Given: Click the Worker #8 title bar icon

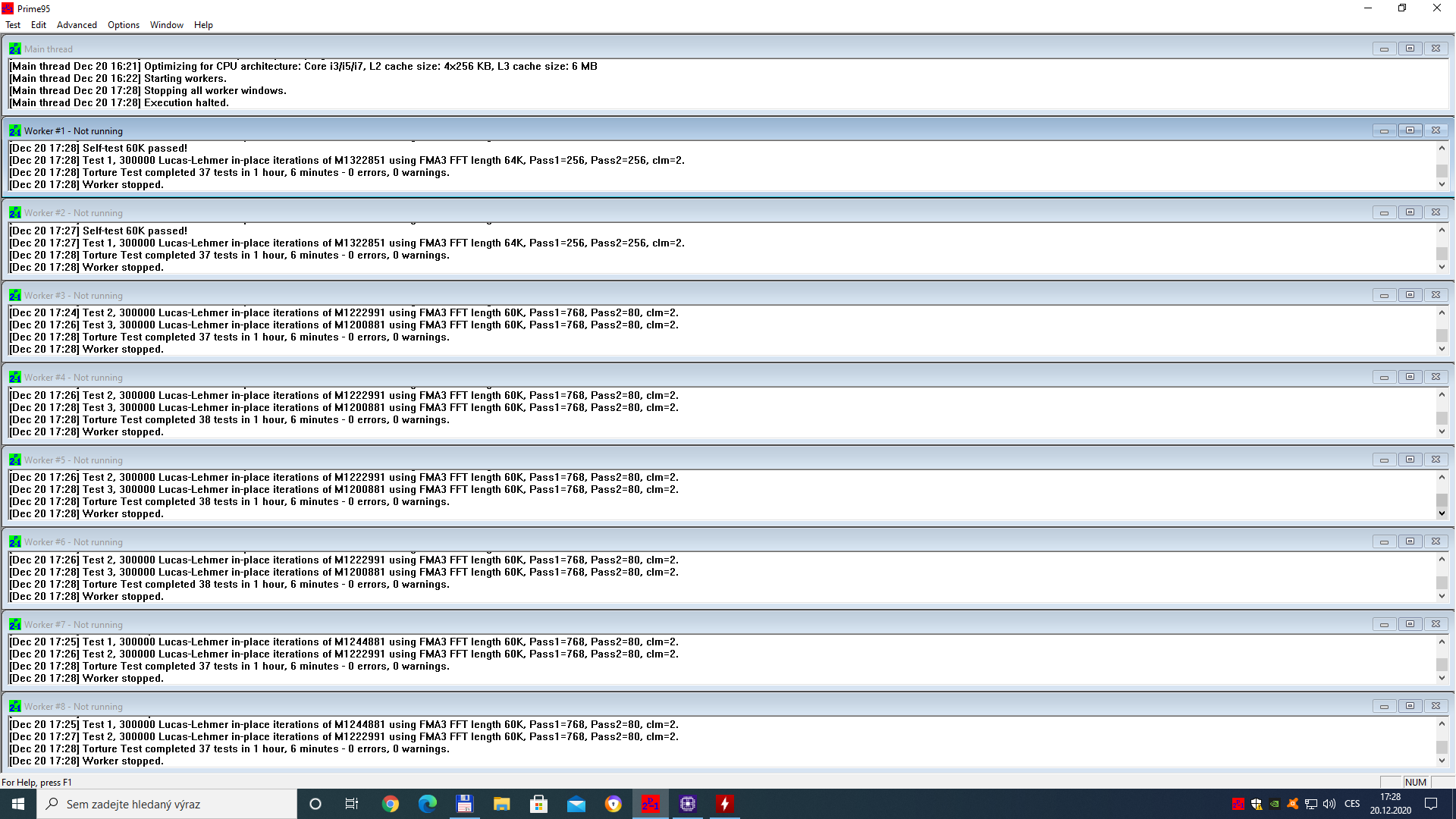Looking at the screenshot, I should pyautogui.click(x=14, y=706).
